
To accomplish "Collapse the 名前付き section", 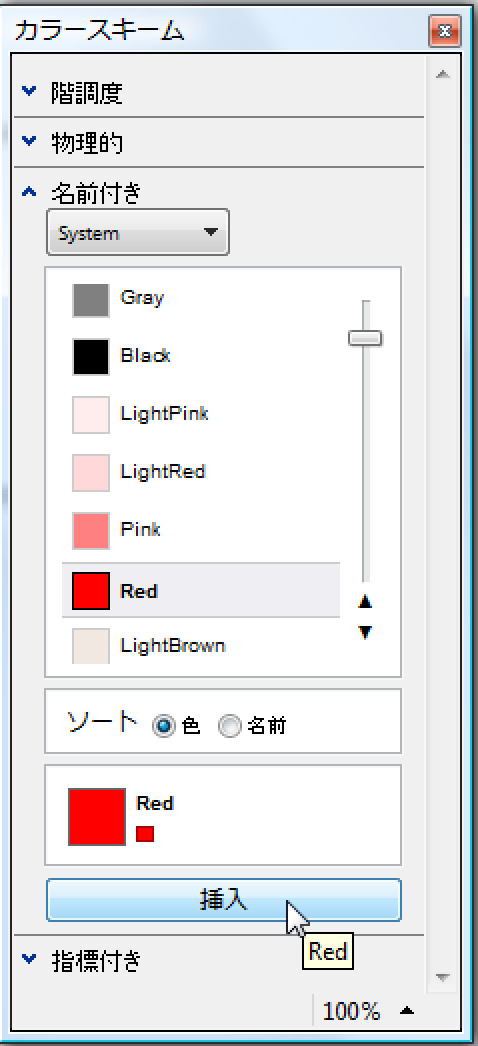I will 29,193.
